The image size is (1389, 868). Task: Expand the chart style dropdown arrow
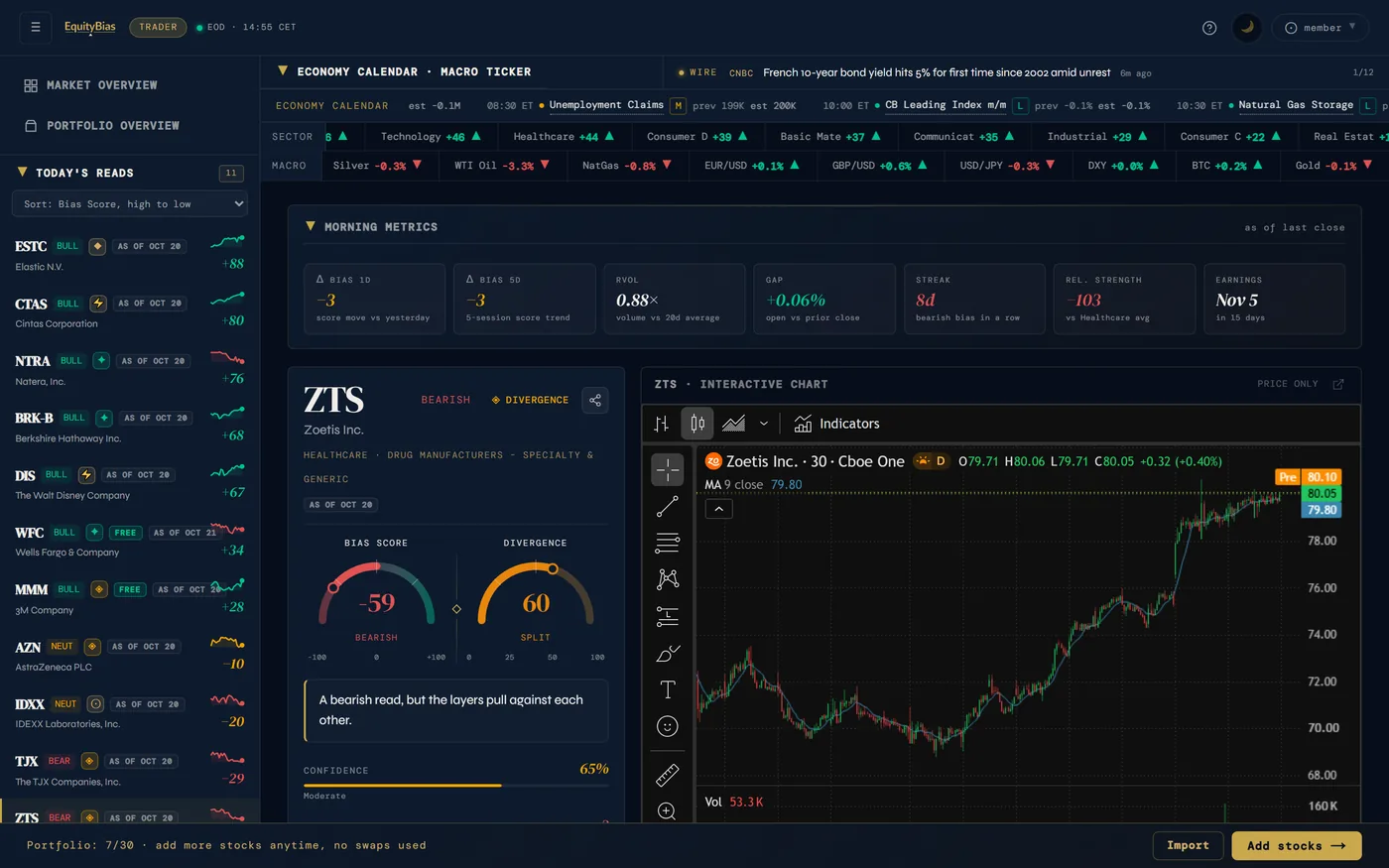click(x=764, y=424)
